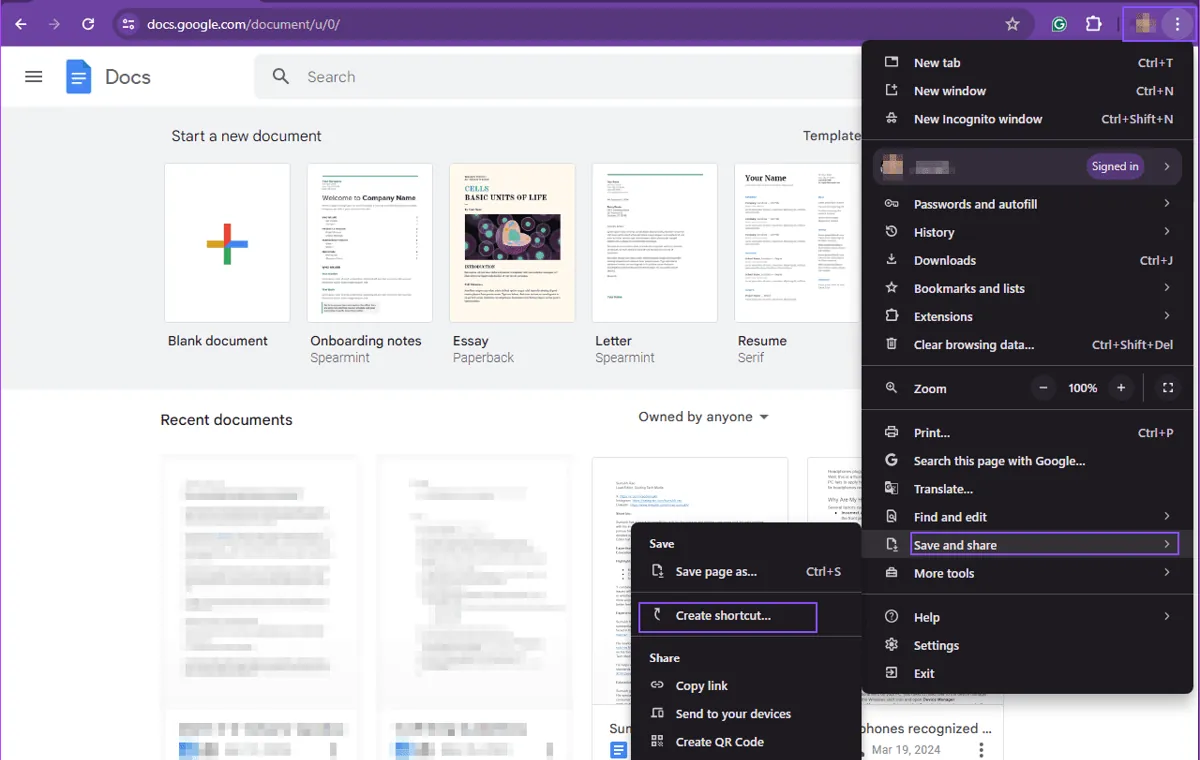Expand the More tools submenu
Image resolution: width=1200 pixels, height=760 pixels.
tap(1026, 573)
